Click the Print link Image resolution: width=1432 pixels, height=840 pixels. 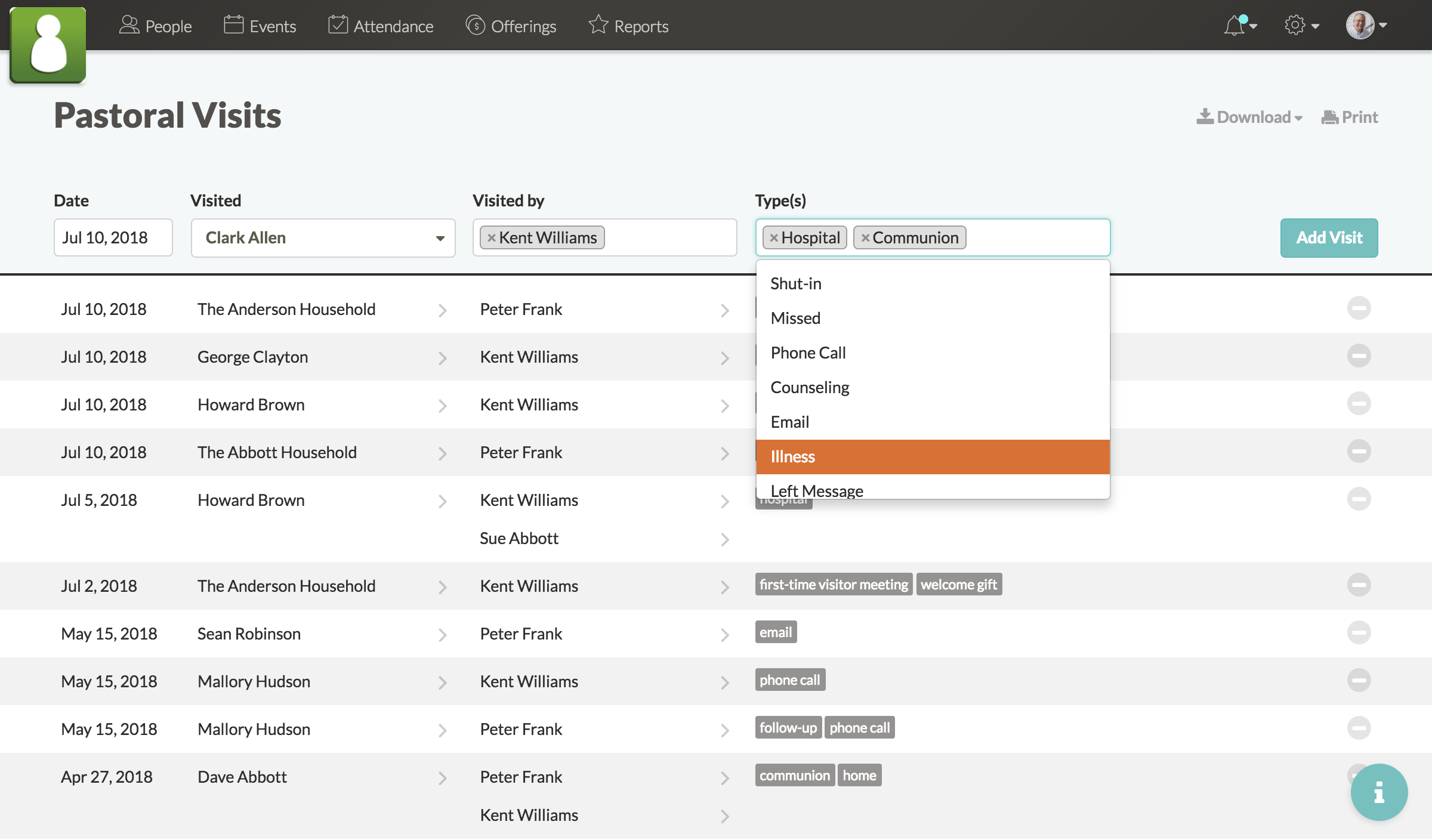(x=1350, y=117)
